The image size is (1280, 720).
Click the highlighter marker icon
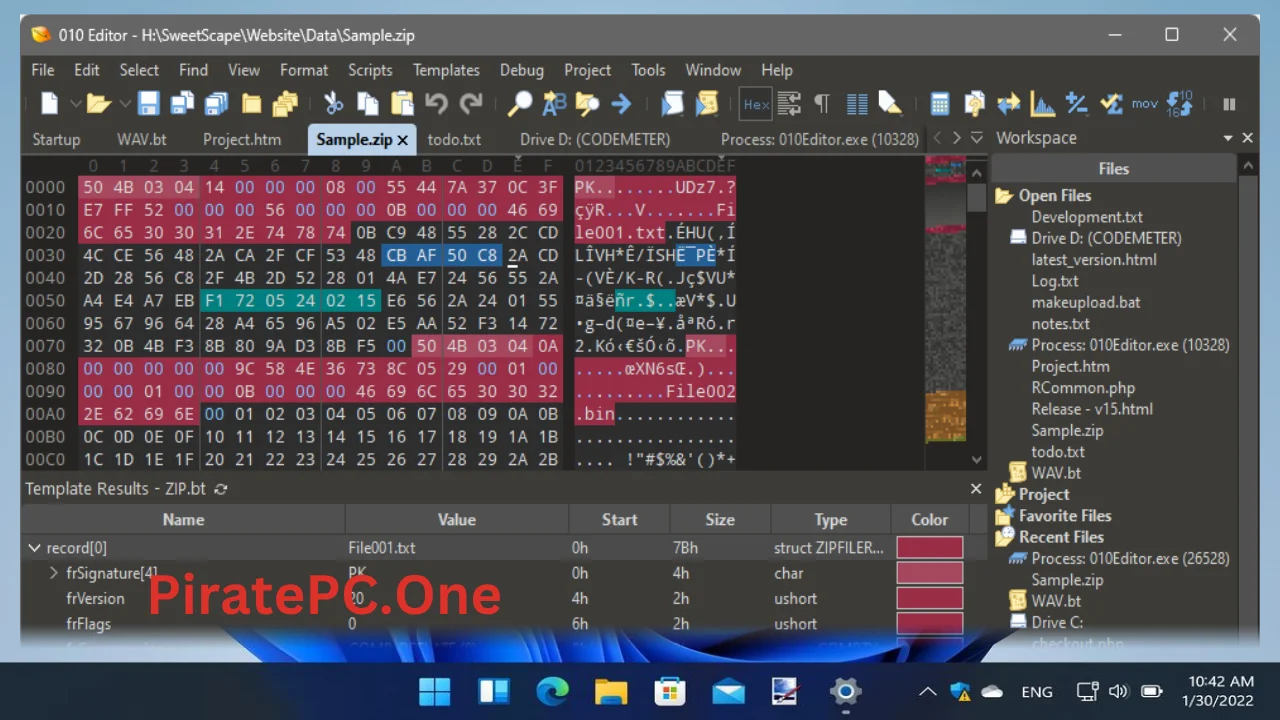(x=890, y=103)
